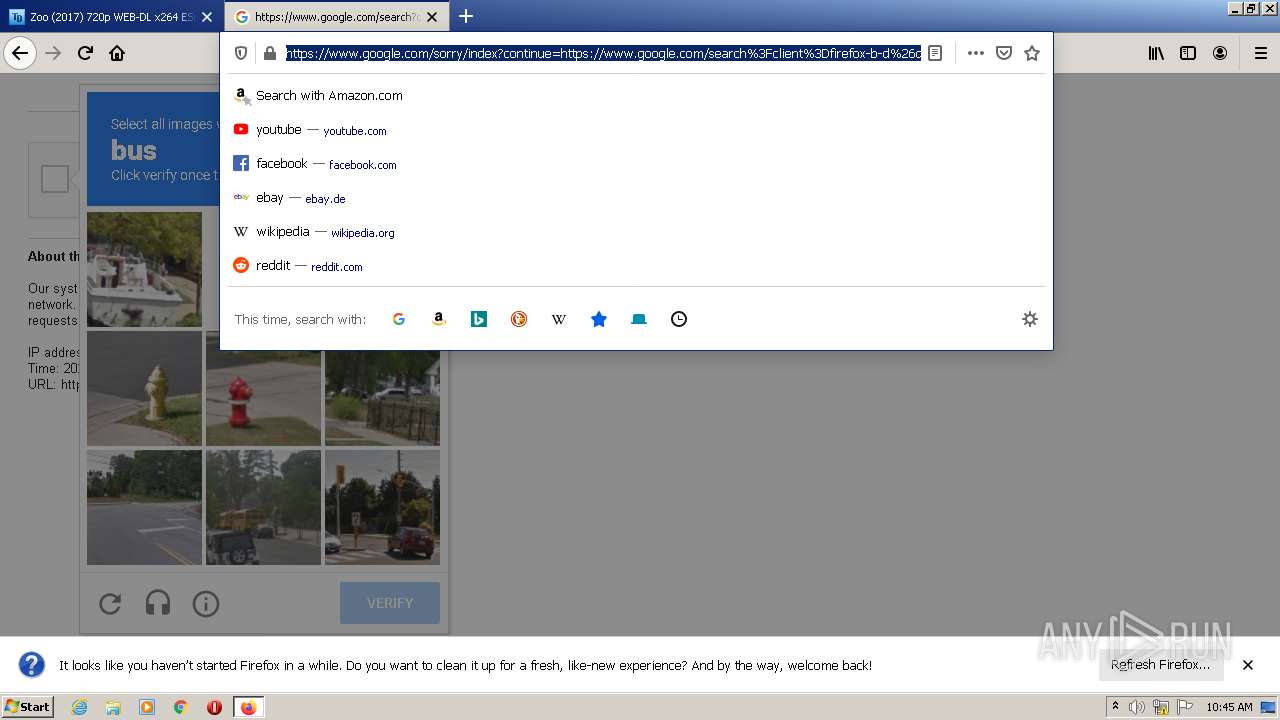
Task: Go back with the browser back arrow
Action: point(20,53)
